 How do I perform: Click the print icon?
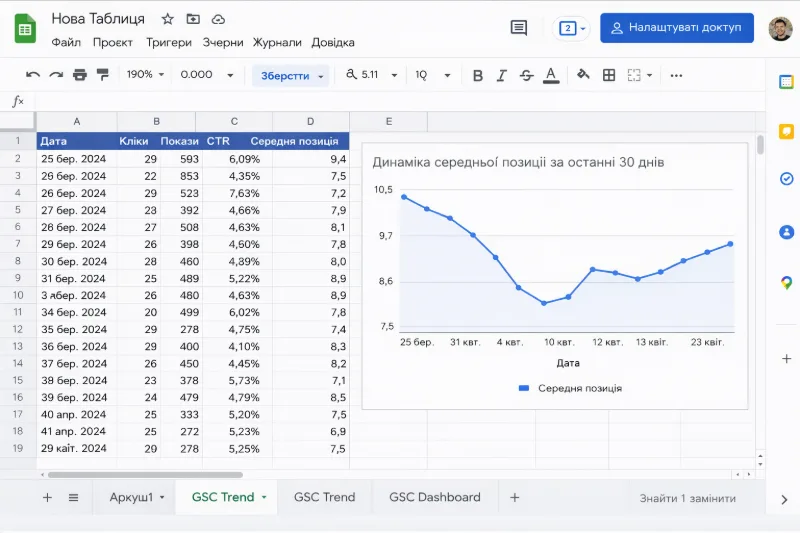(79, 75)
